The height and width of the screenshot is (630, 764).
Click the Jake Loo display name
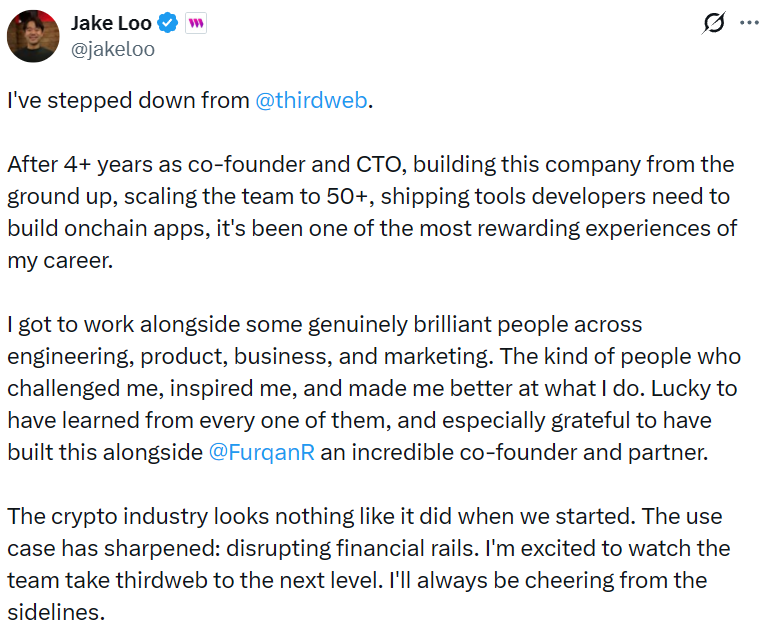(111, 24)
